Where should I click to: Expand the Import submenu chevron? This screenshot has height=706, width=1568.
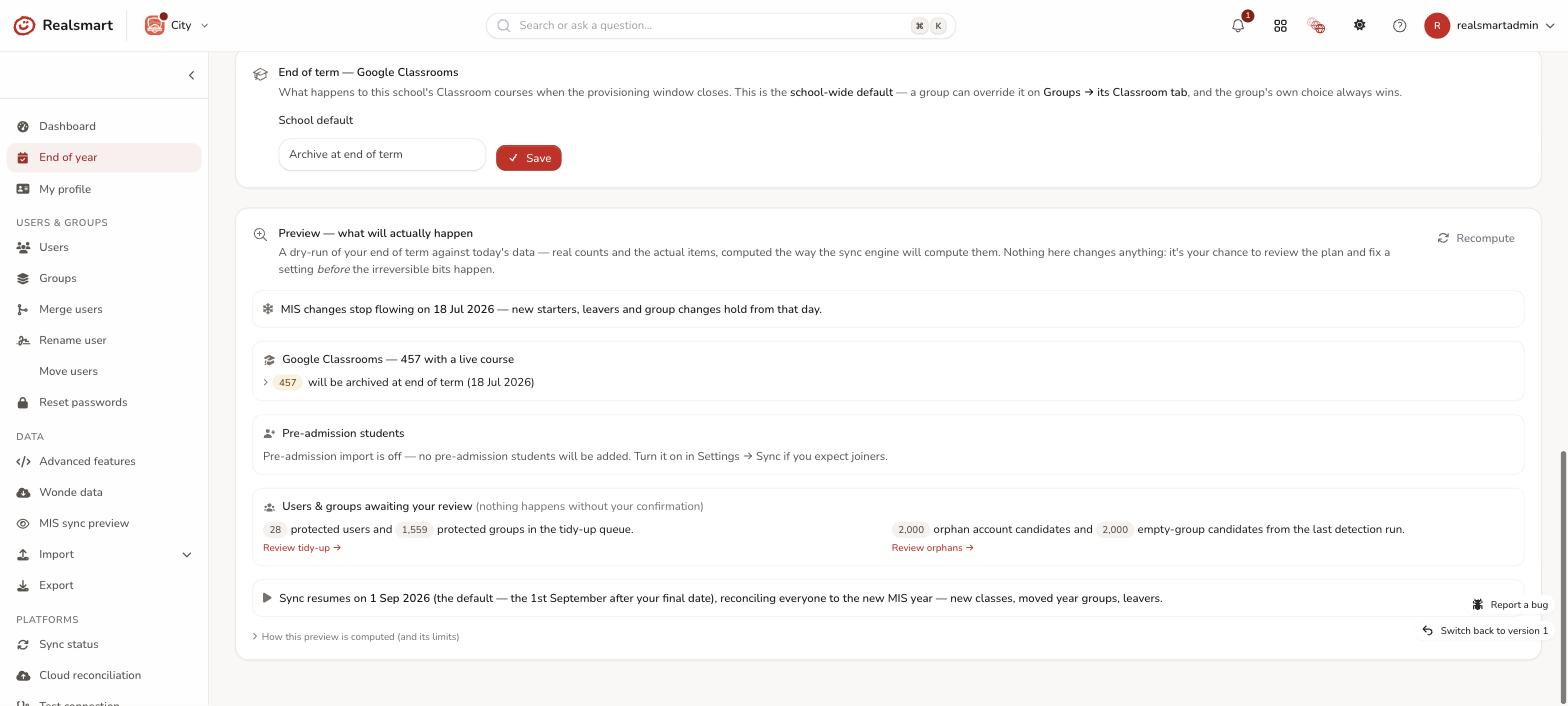(186, 554)
